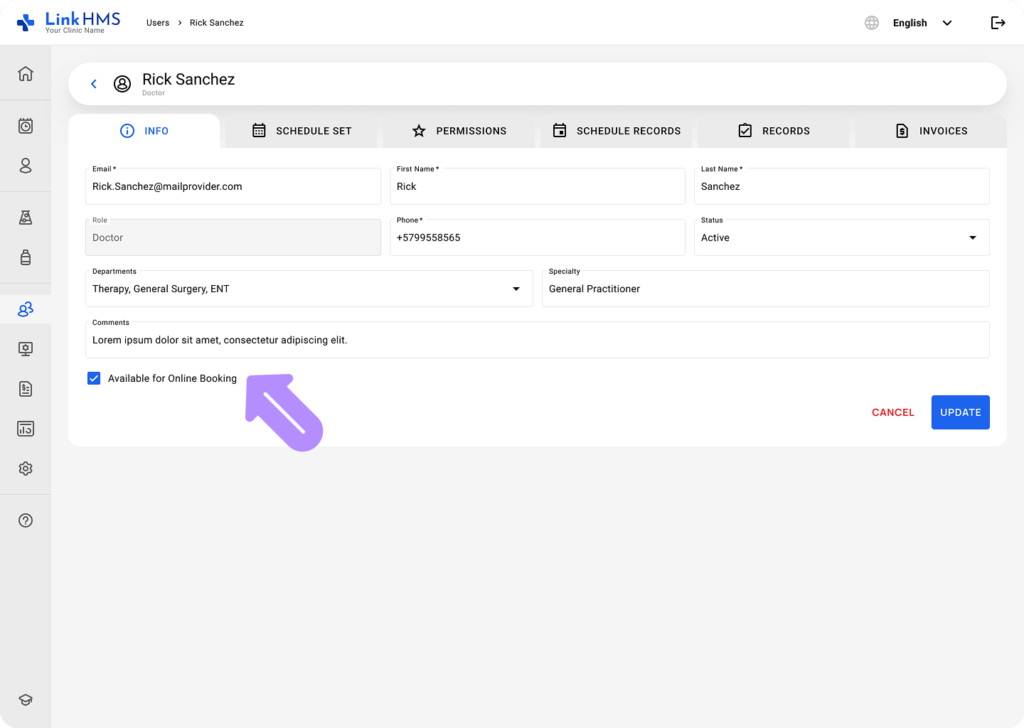Click the Rick Sanchez breadcrumb item
Viewport: 1024px width, 728px height.
pyautogui.click(x=216, y=23)
